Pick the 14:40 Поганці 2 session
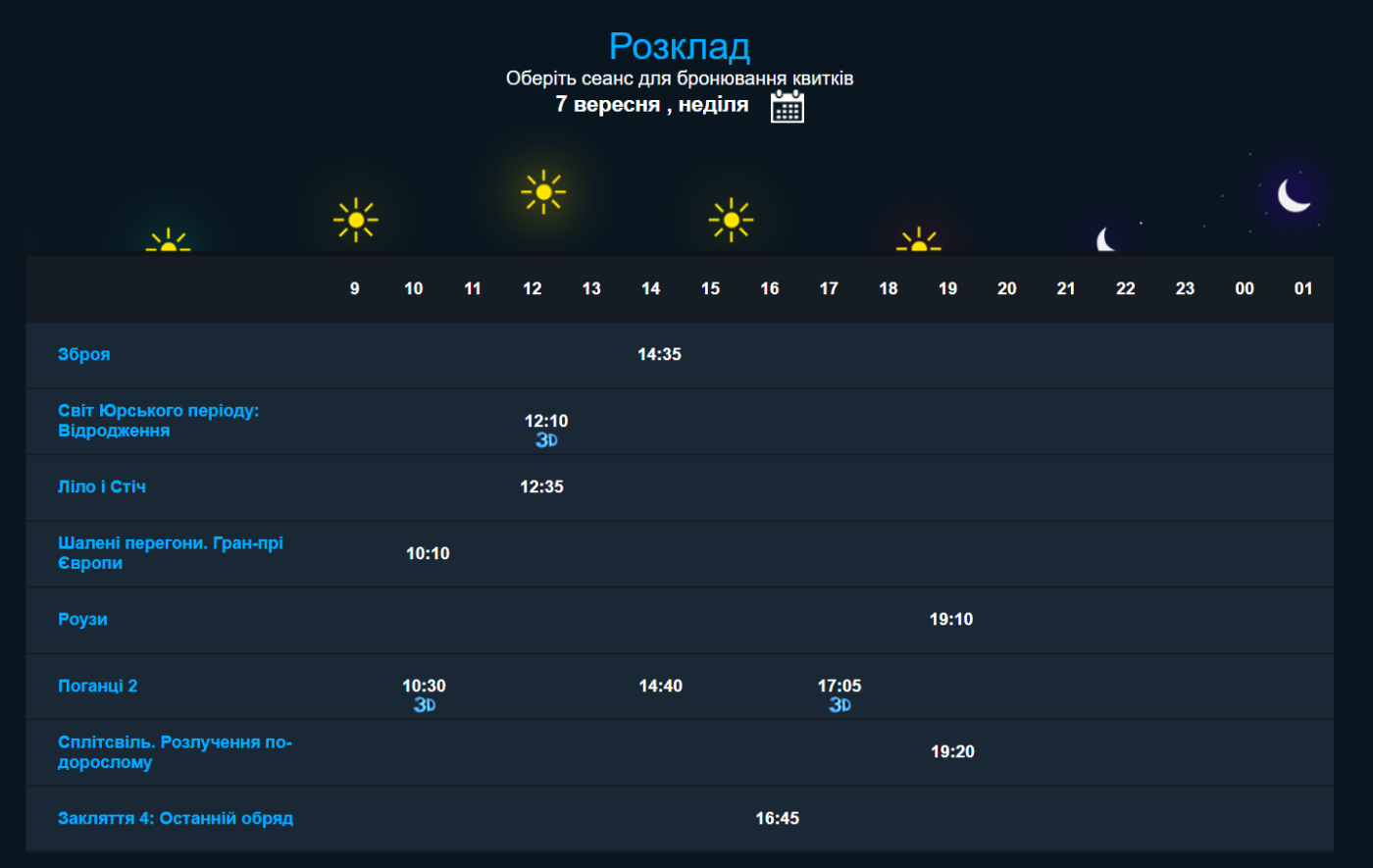1373x868 pixels. 660,686
